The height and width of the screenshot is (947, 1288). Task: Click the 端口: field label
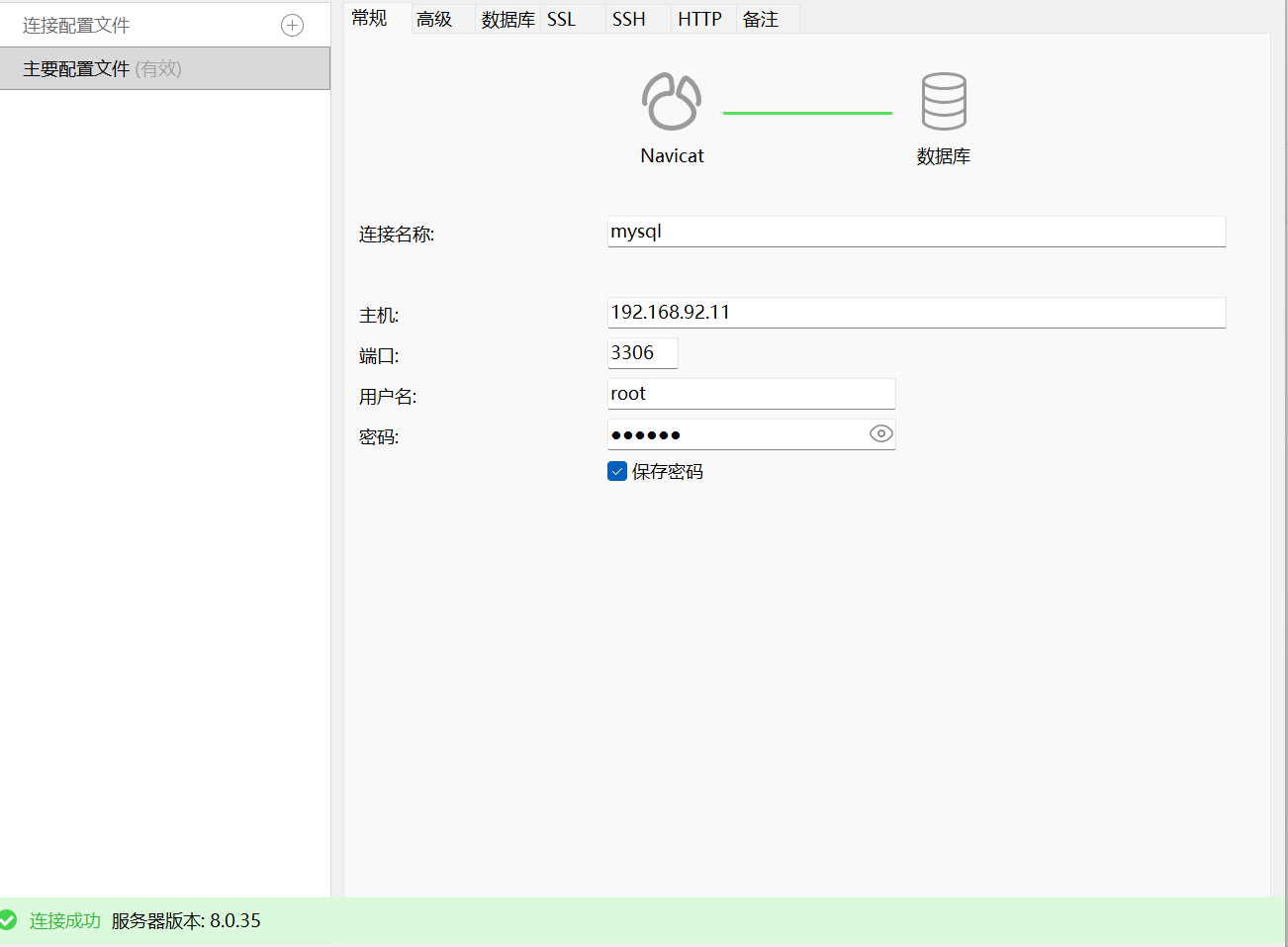(379, 356)
